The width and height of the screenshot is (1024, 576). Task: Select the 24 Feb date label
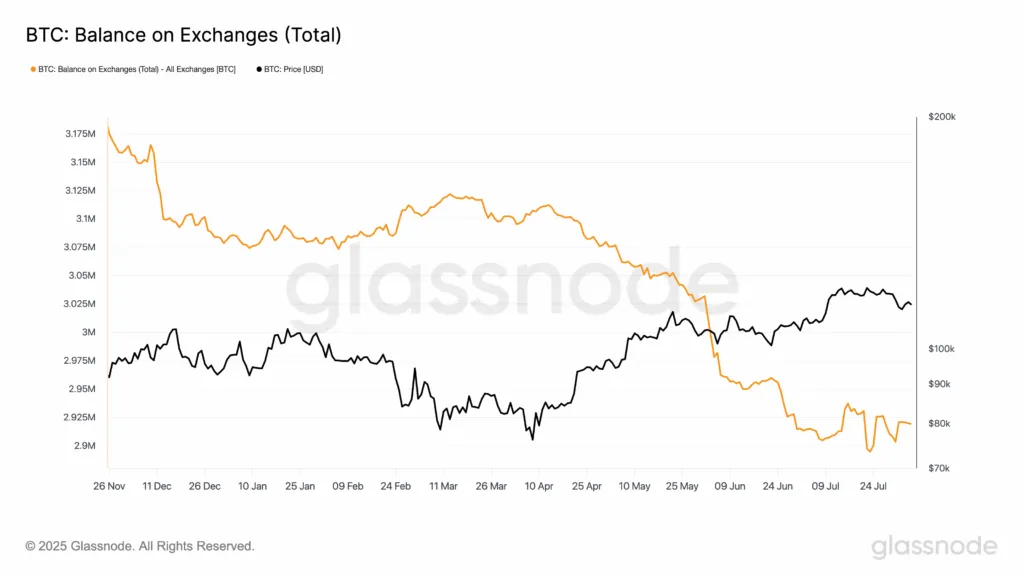click(396, 487)
